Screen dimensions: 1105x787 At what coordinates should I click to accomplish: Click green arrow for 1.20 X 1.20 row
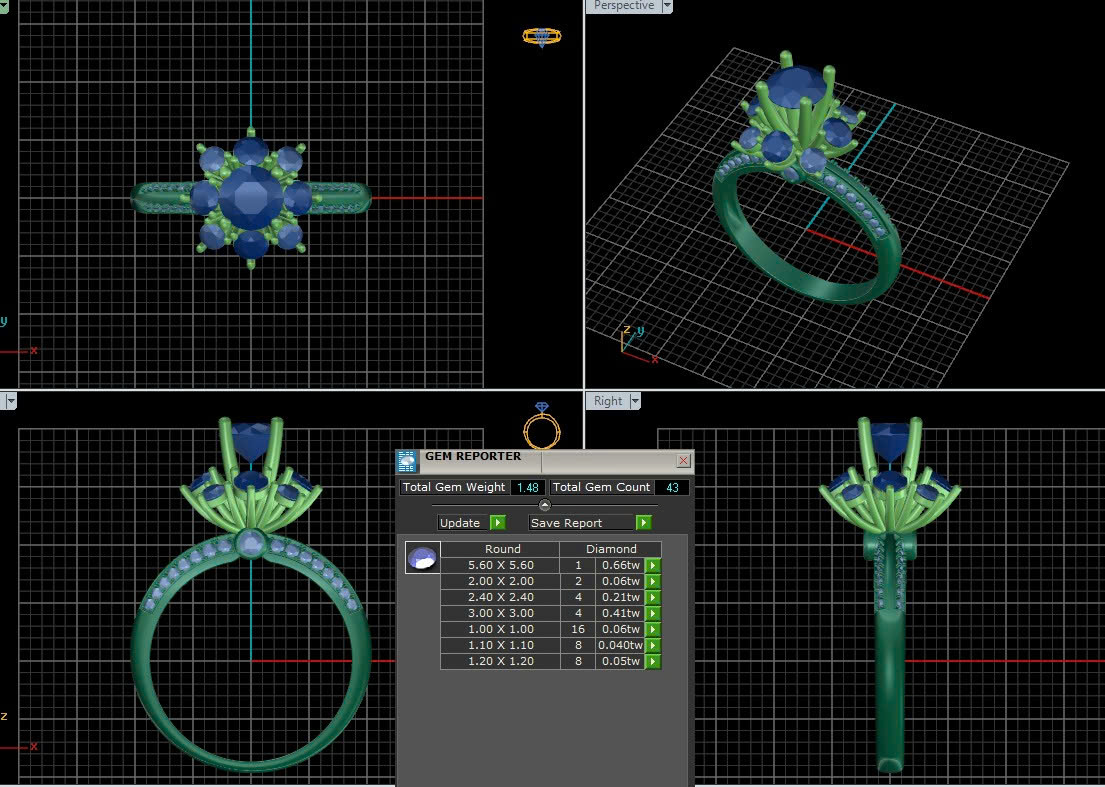[x=653, y=661]
